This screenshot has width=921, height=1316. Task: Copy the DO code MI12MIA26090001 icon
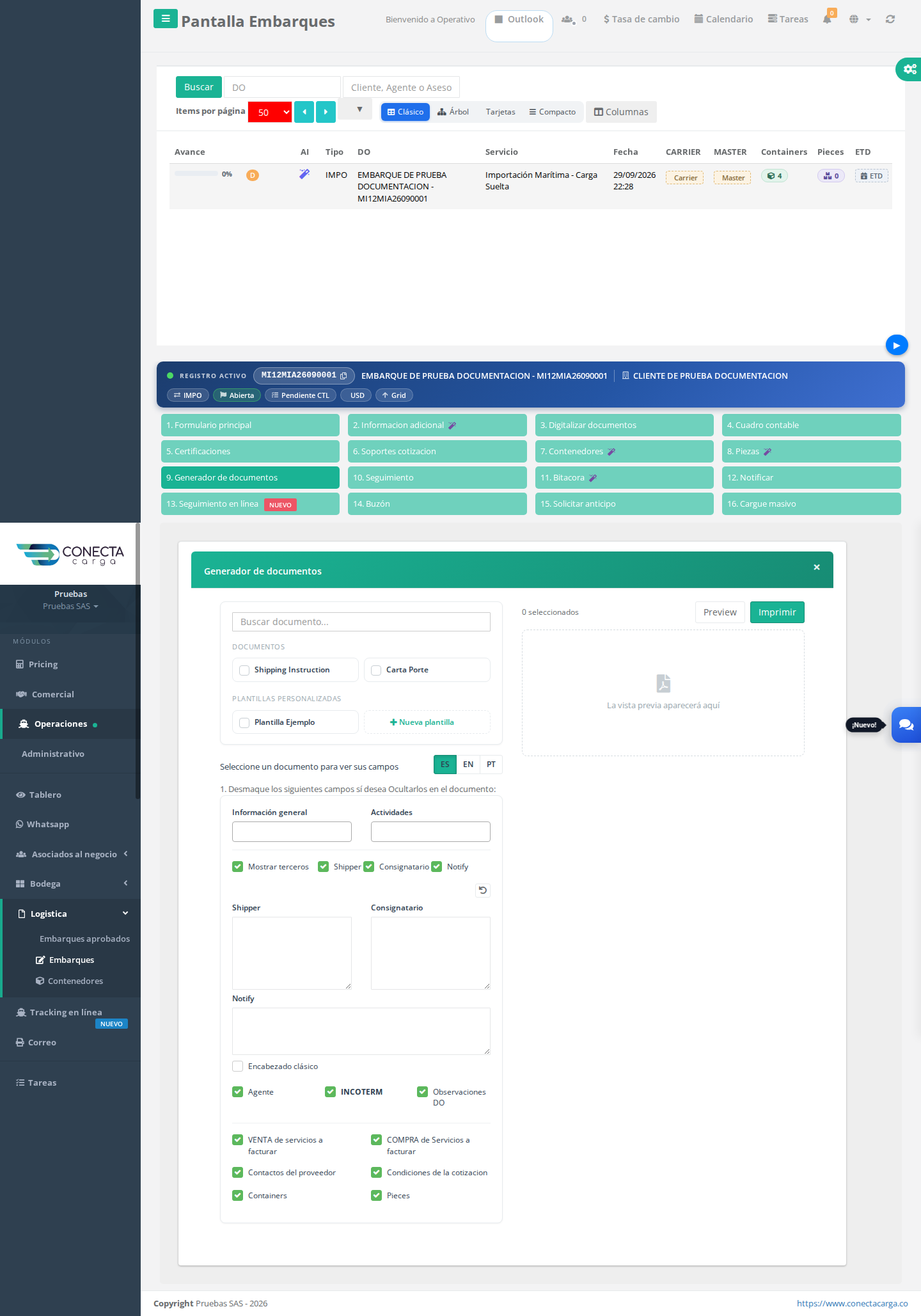click(343, 376)
